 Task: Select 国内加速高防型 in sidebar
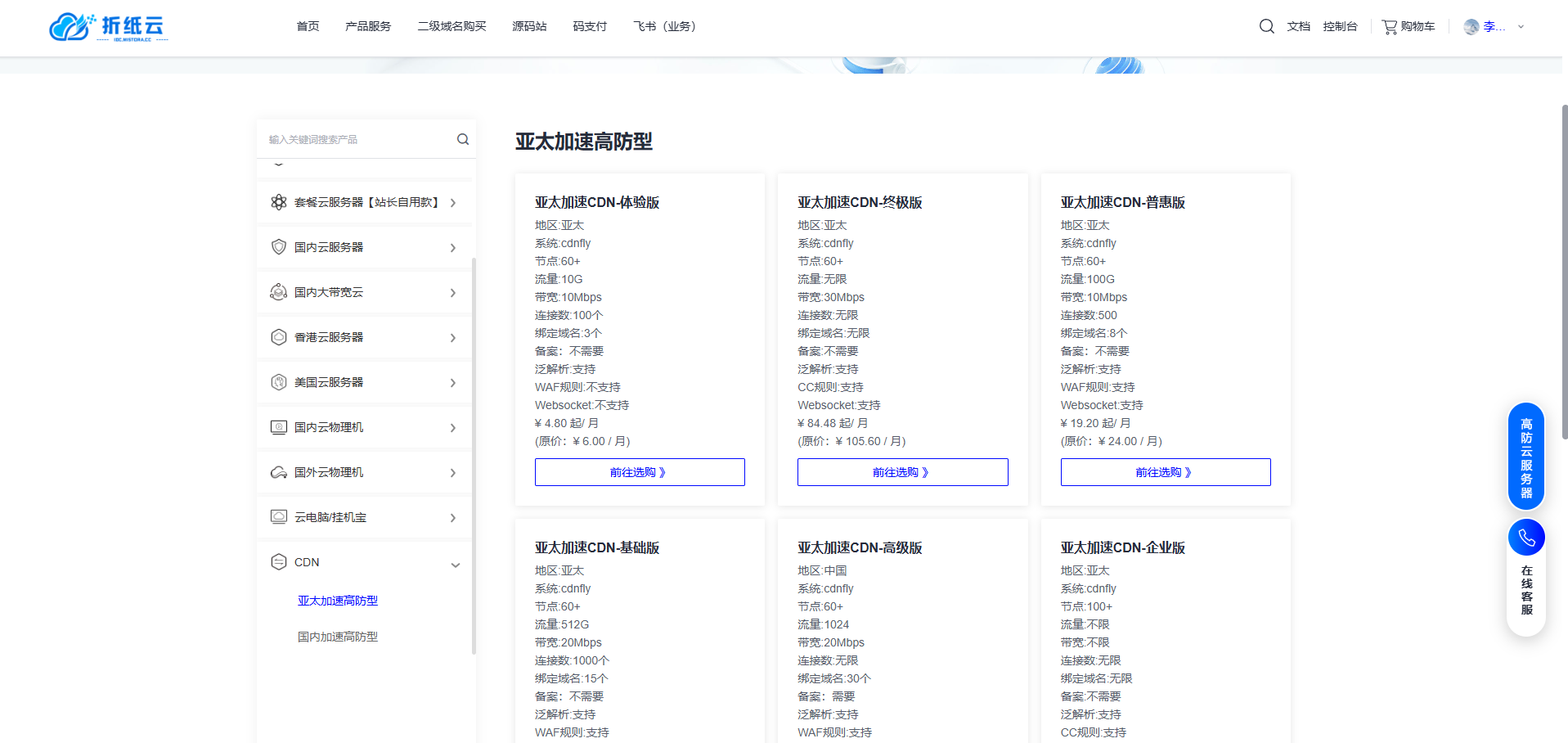[x=338, y=637]
